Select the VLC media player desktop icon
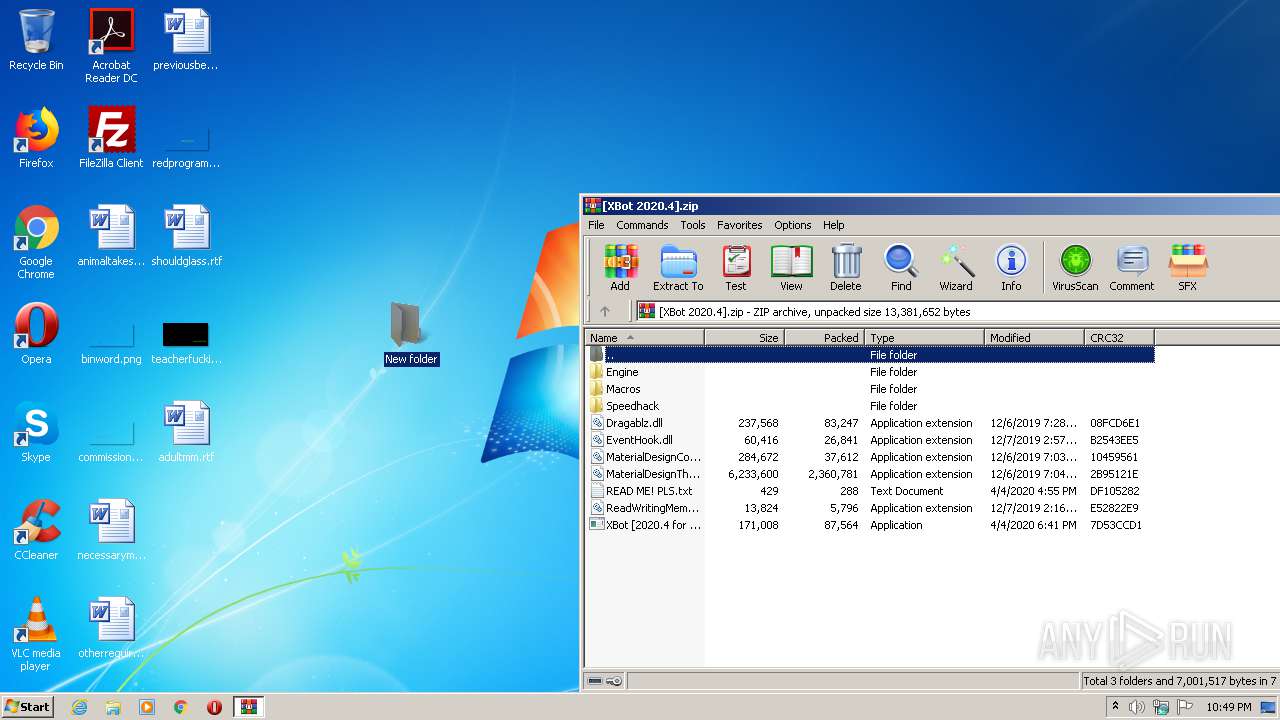 (x=36, y=634)
